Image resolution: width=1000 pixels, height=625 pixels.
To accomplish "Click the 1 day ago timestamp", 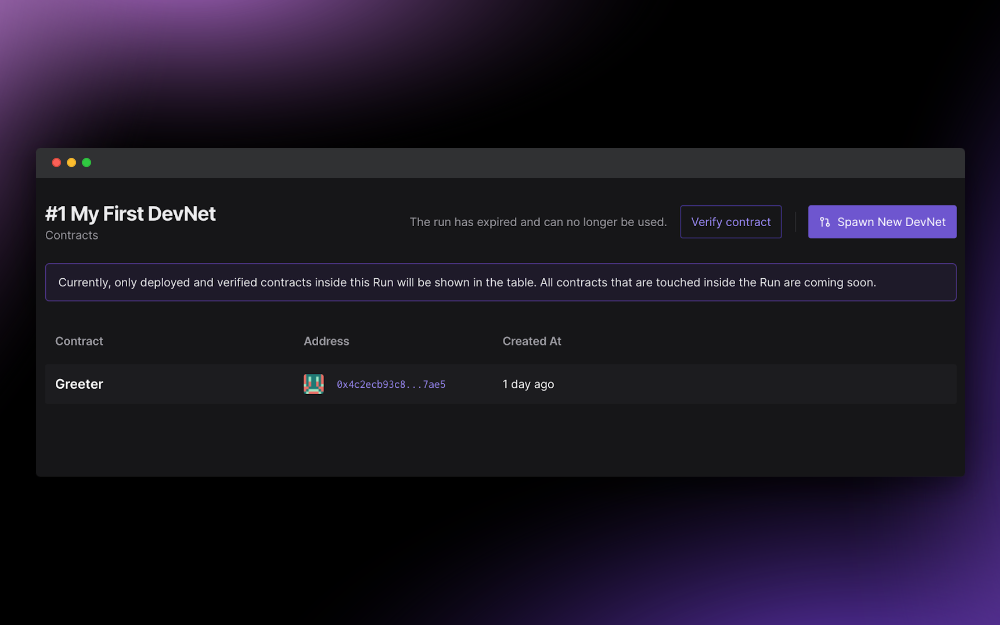I will tap(528, 384).
